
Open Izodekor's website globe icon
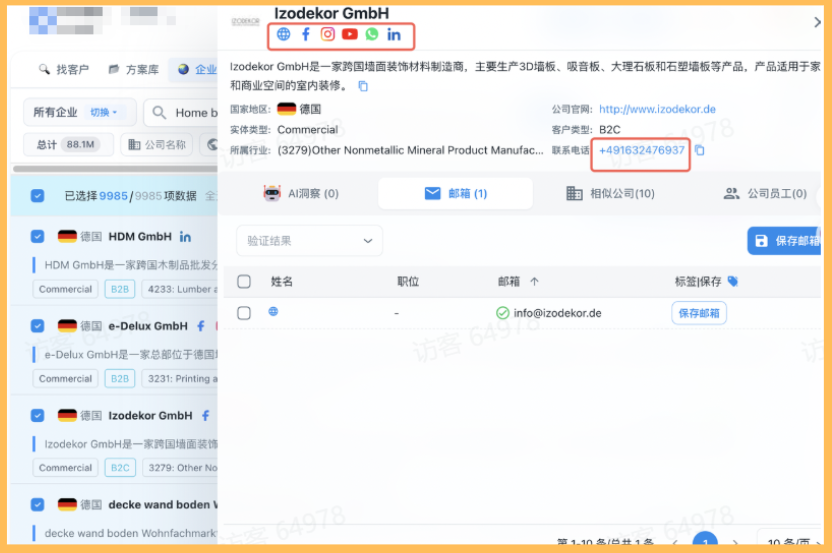click(284, 34)
